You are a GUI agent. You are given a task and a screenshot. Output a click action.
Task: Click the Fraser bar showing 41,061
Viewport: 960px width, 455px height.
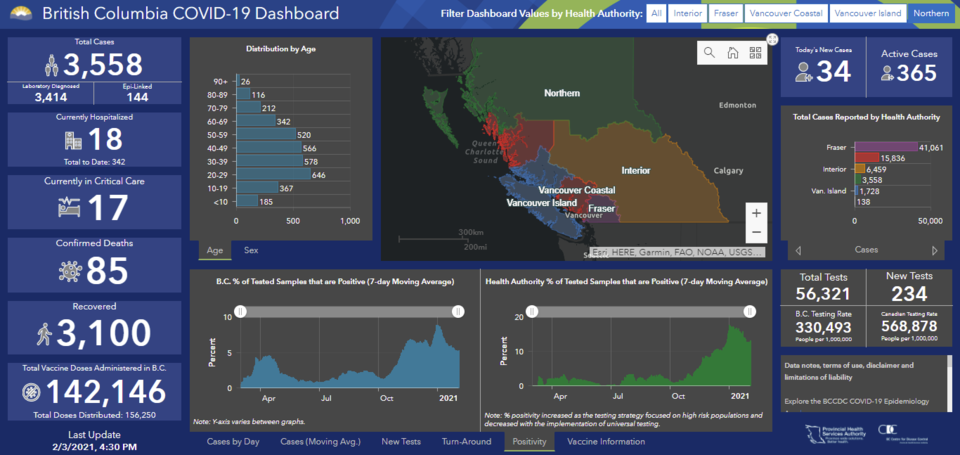pos(886,147)
